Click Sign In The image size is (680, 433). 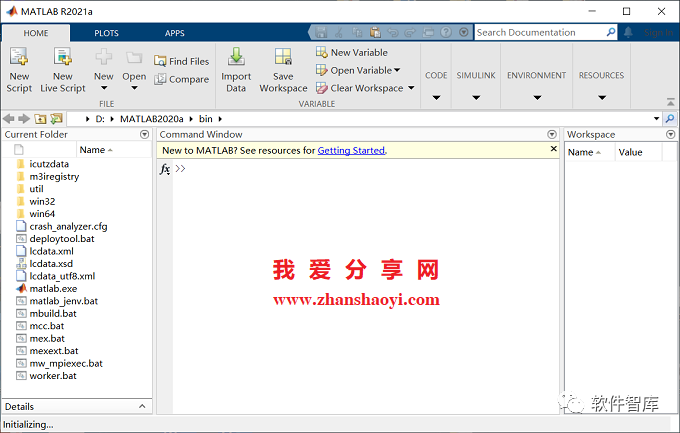pos(658,33)
